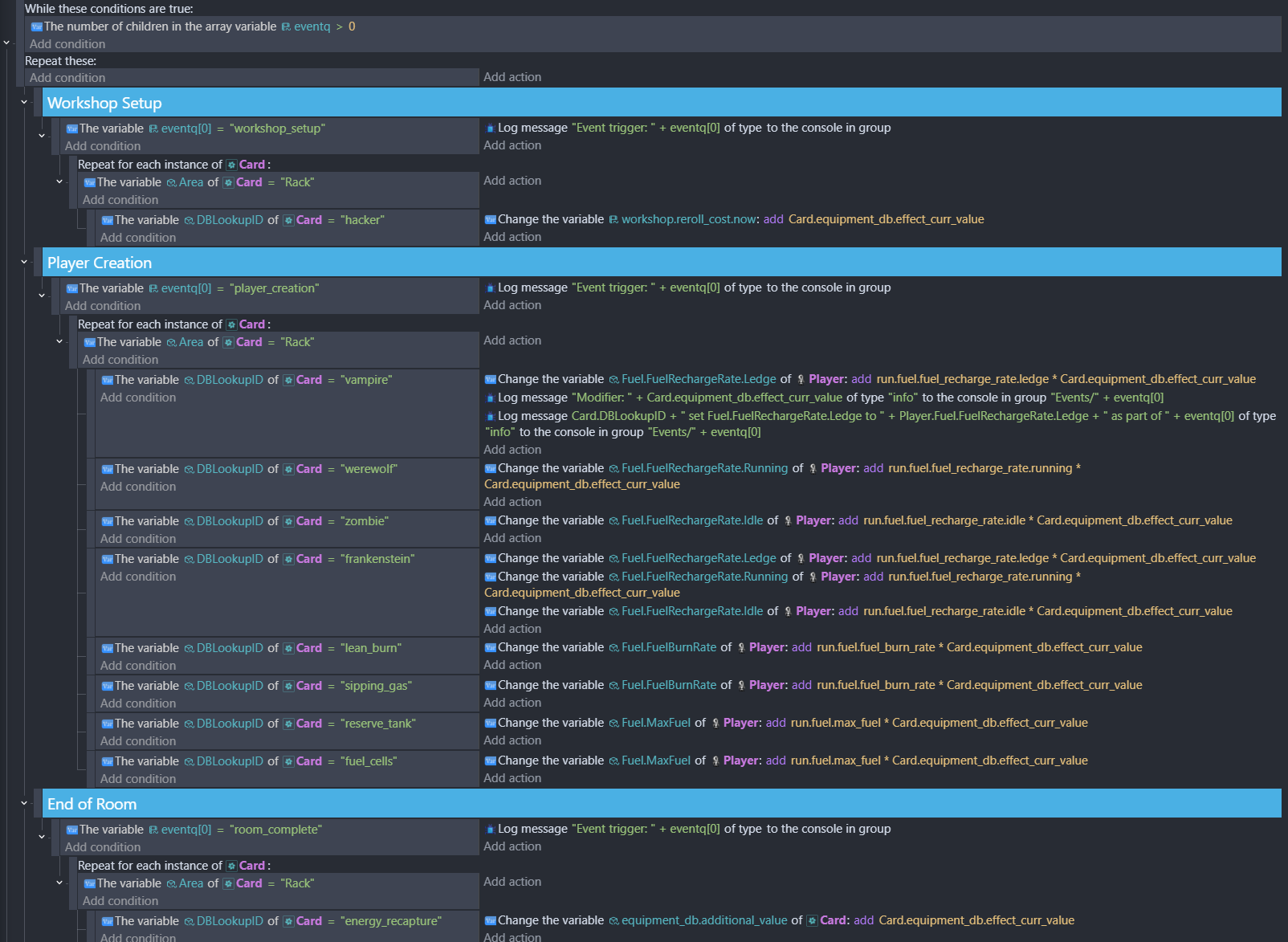
Task: Click the scene variable icon before eventq in While condition
Action: 286,27
